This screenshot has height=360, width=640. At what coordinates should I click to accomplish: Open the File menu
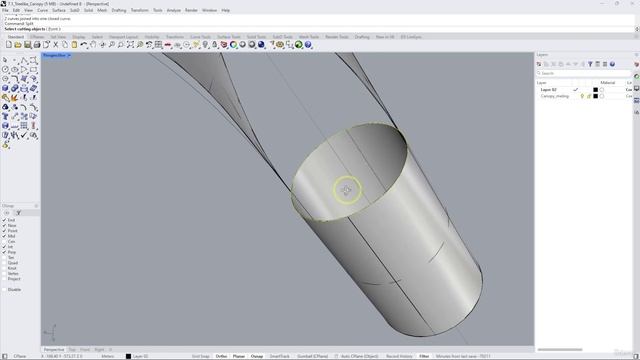5,10
